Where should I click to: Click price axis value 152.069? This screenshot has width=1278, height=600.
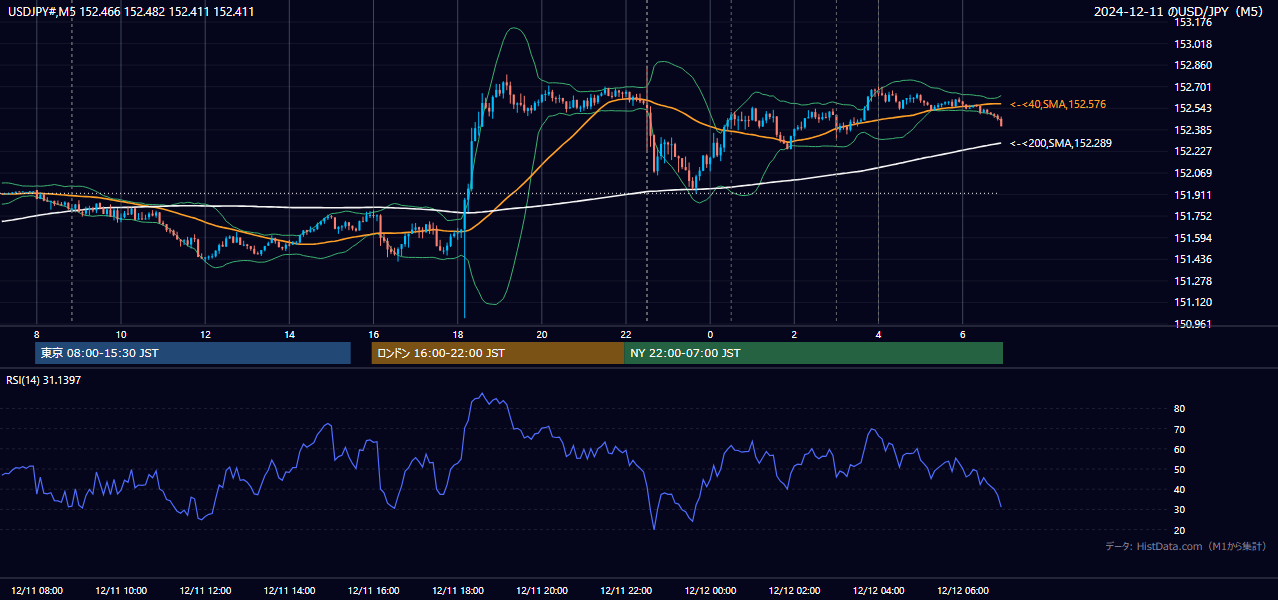[1193, 173]
